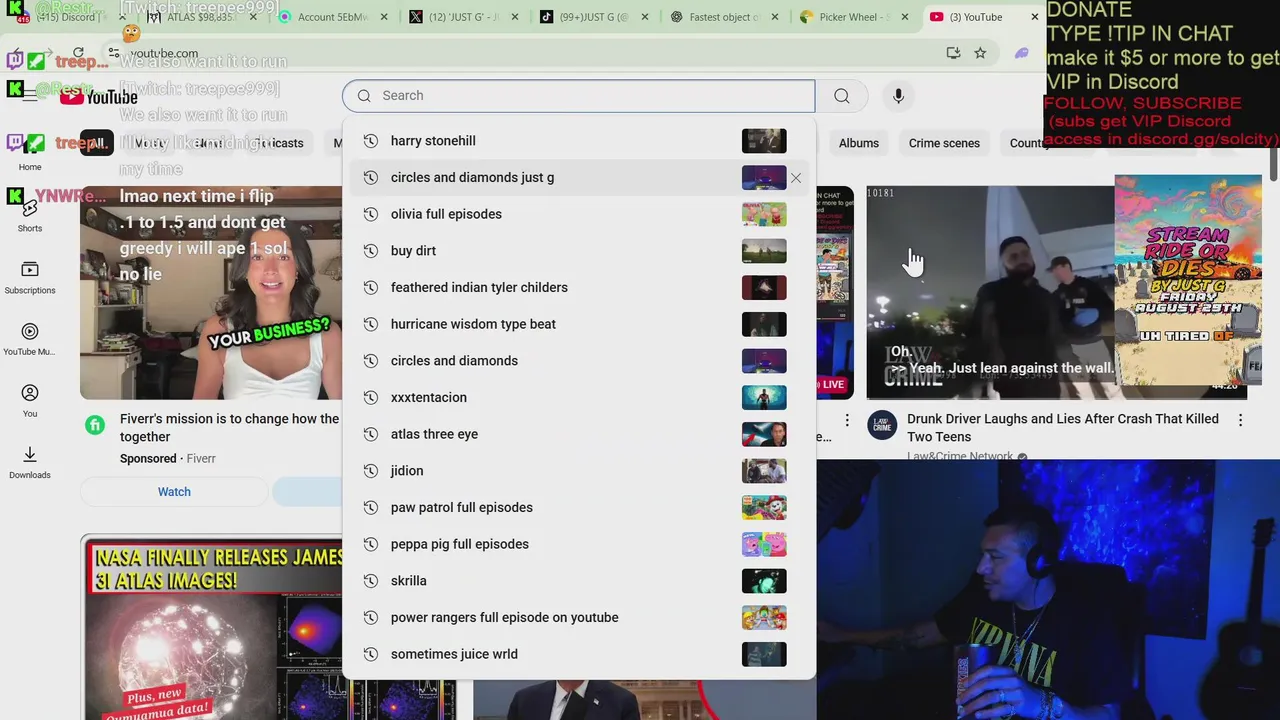
Task: Click thumbnail beside 'paw patrol full episodes'
Action: pyautogui.click(x=764, y=507)
